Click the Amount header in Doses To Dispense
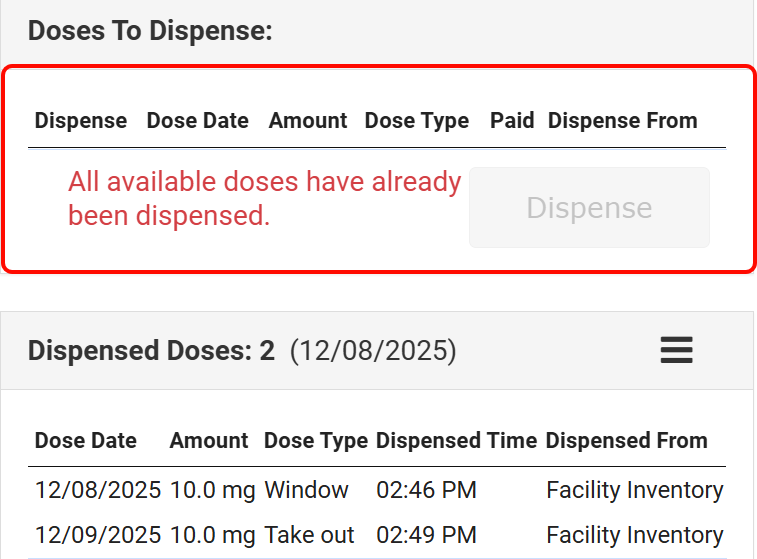The image size is (757, 559). [308, 121]
